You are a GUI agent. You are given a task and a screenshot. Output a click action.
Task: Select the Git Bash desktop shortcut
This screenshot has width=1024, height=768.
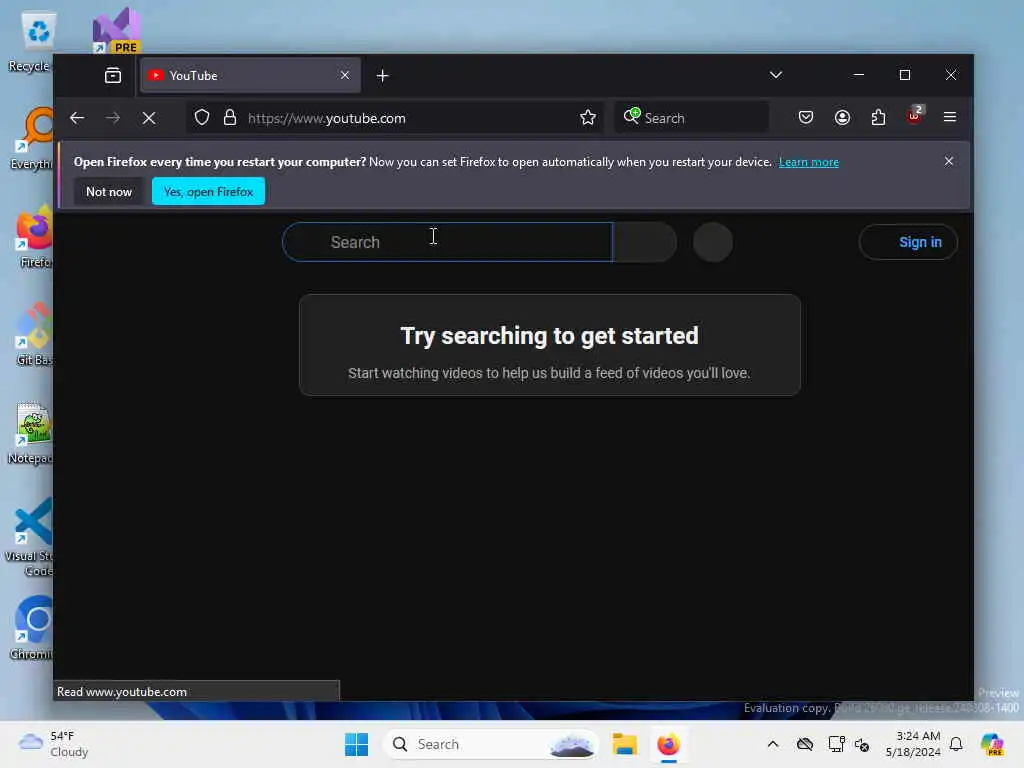click(34, 334)
